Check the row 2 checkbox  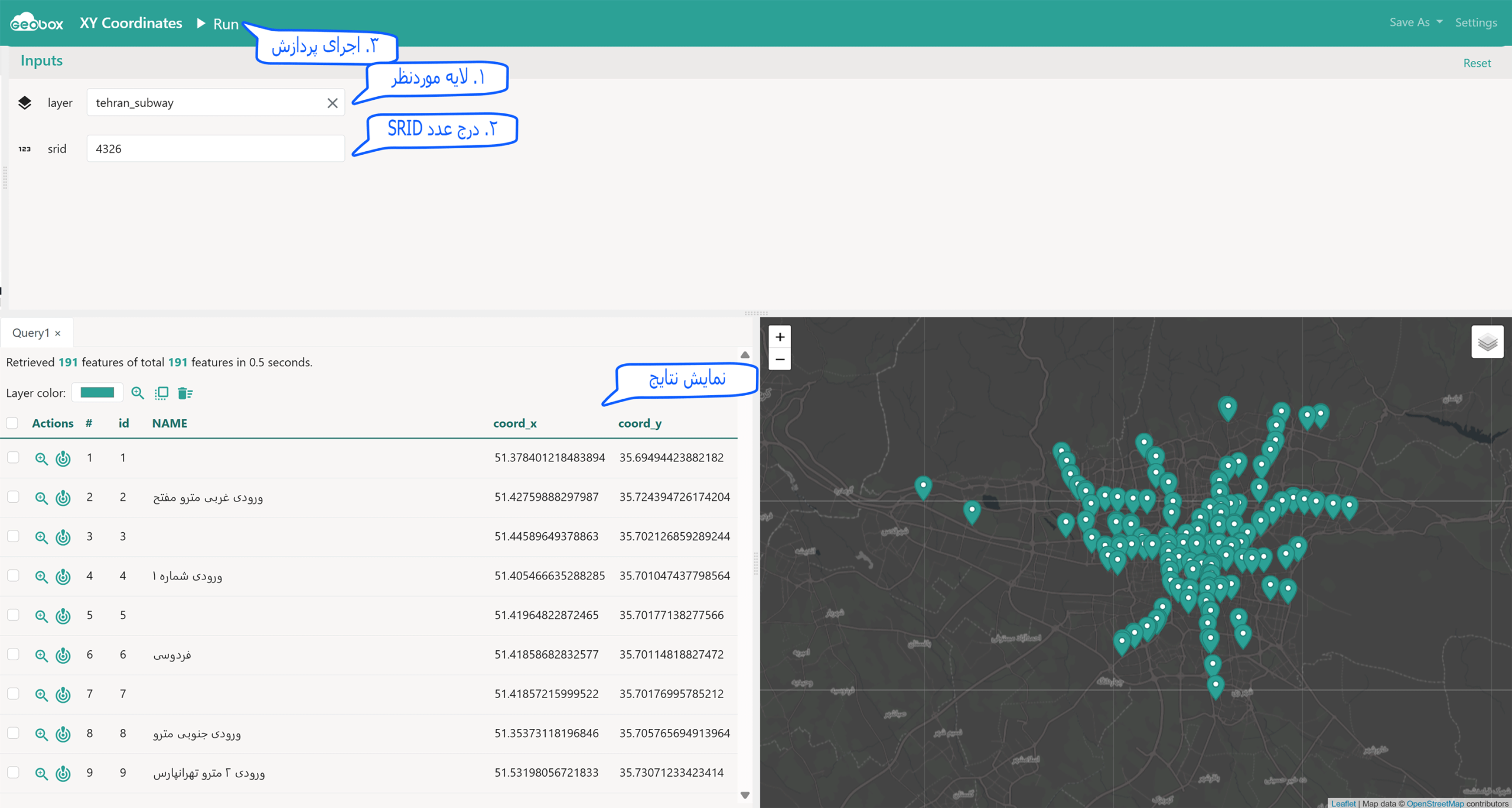13,497
